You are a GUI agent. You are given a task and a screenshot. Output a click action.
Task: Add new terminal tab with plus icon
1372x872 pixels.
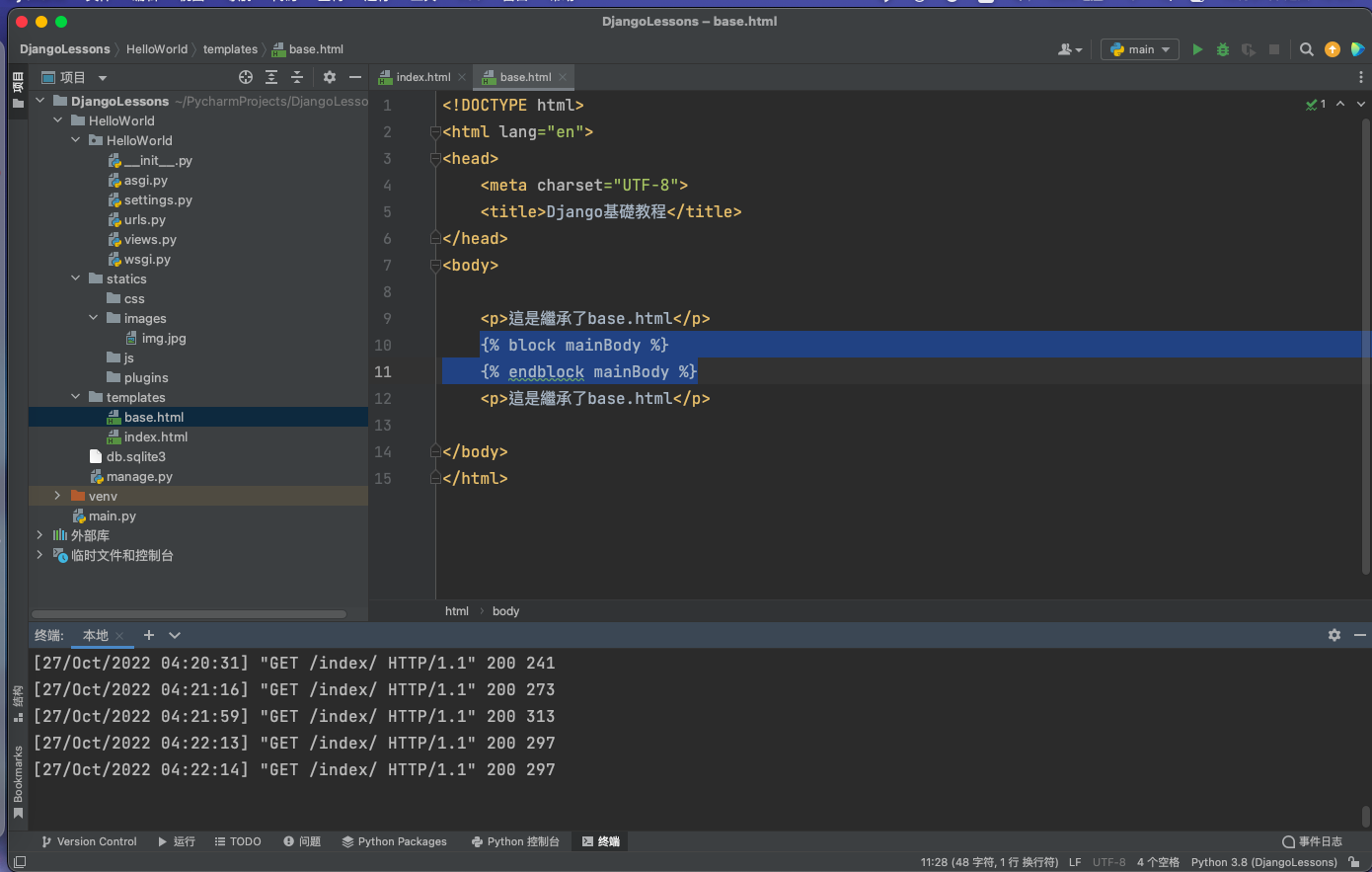point(149,635)
